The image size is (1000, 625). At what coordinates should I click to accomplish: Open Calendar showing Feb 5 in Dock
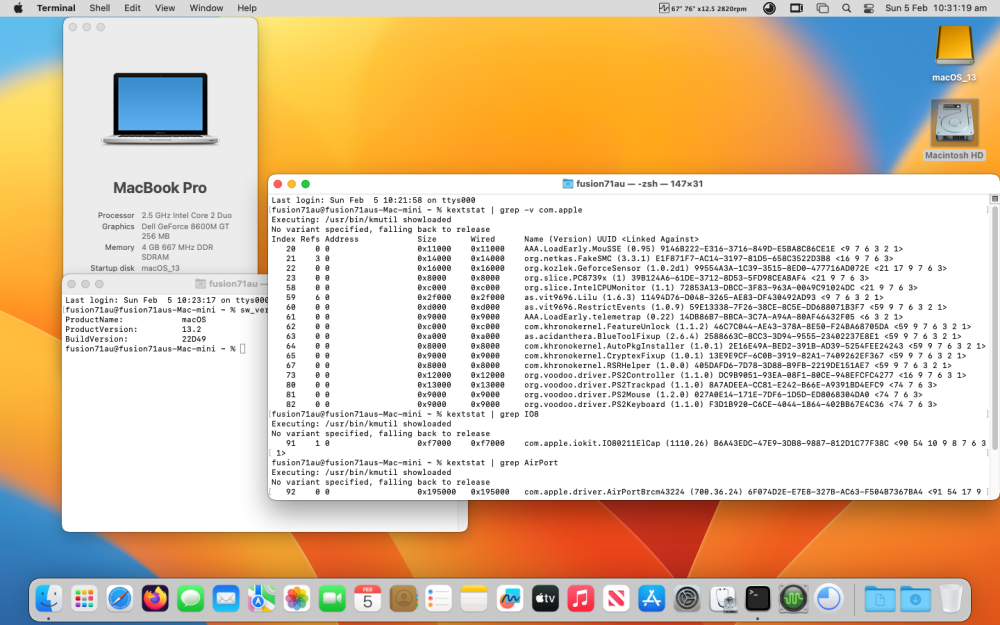point(367,599)
